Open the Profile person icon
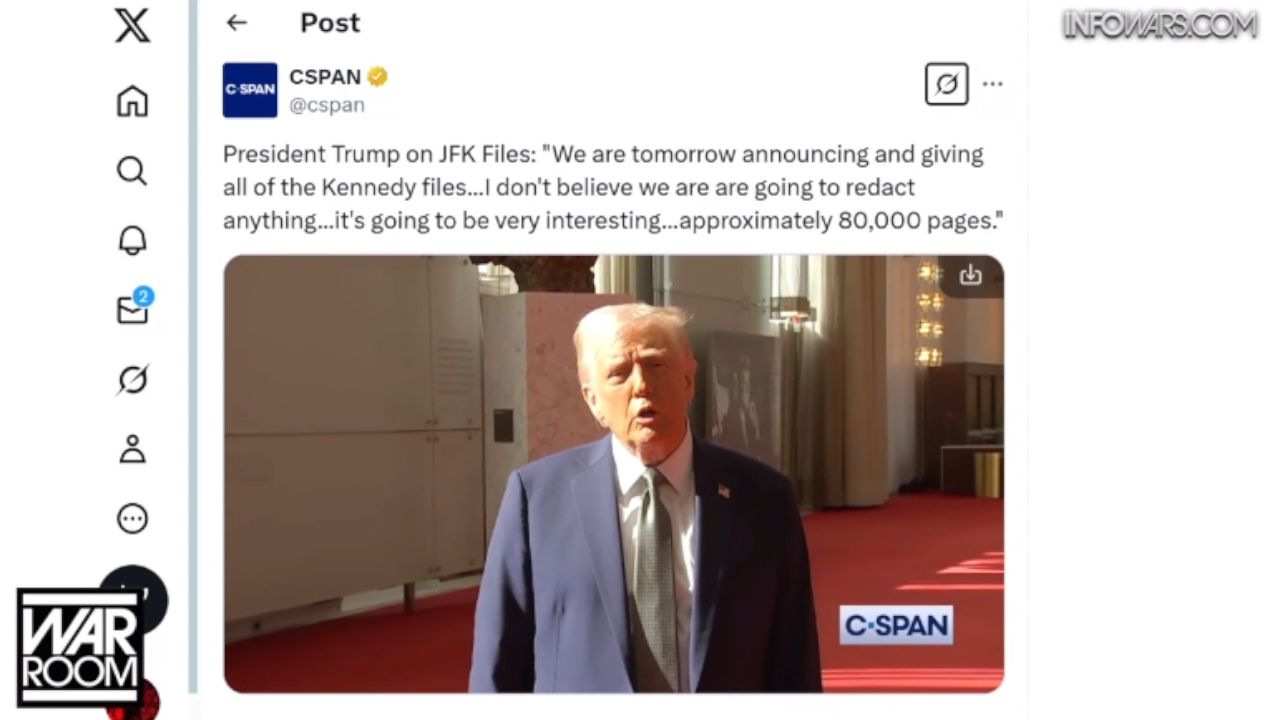The height and width of the screenshot is (720, 1280). coord(132,449)
